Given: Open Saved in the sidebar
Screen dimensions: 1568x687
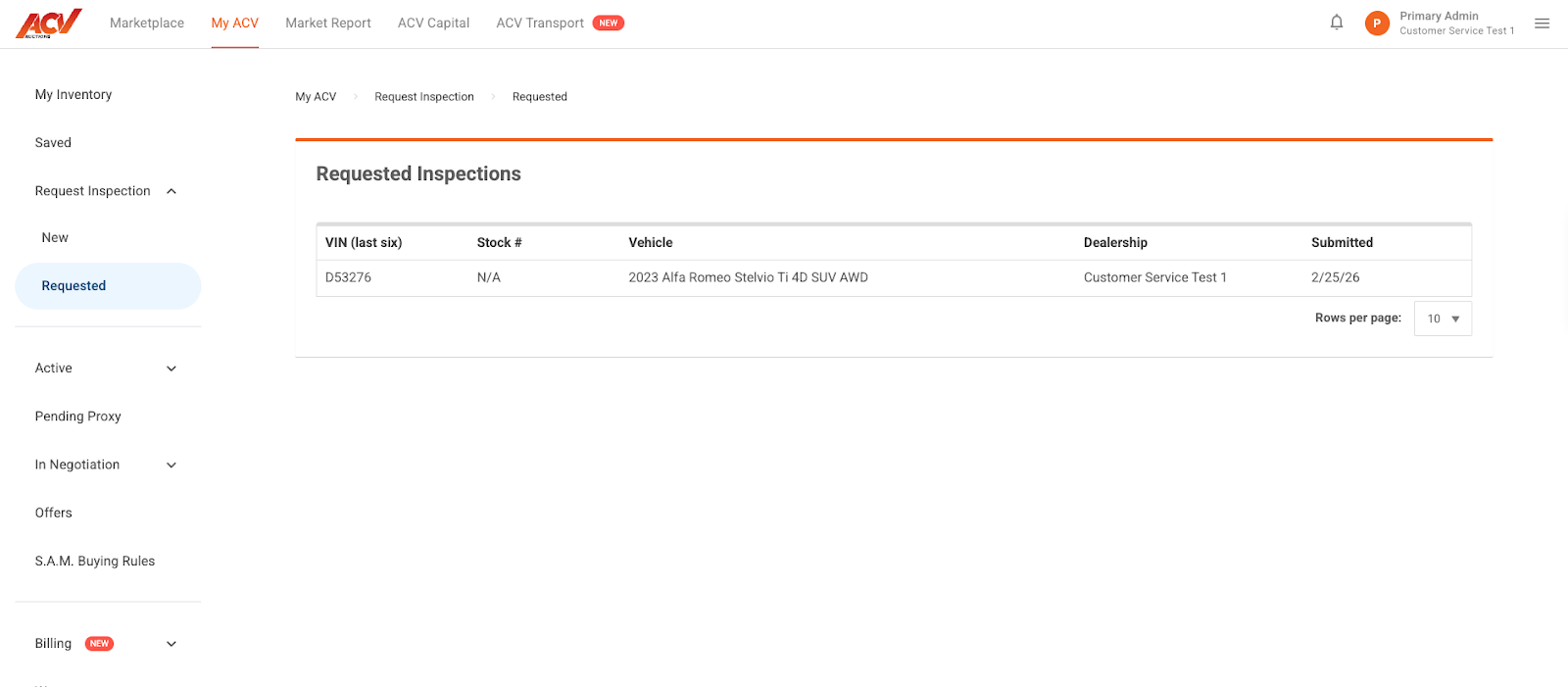Looking at the screenshot, I should 53,142.
